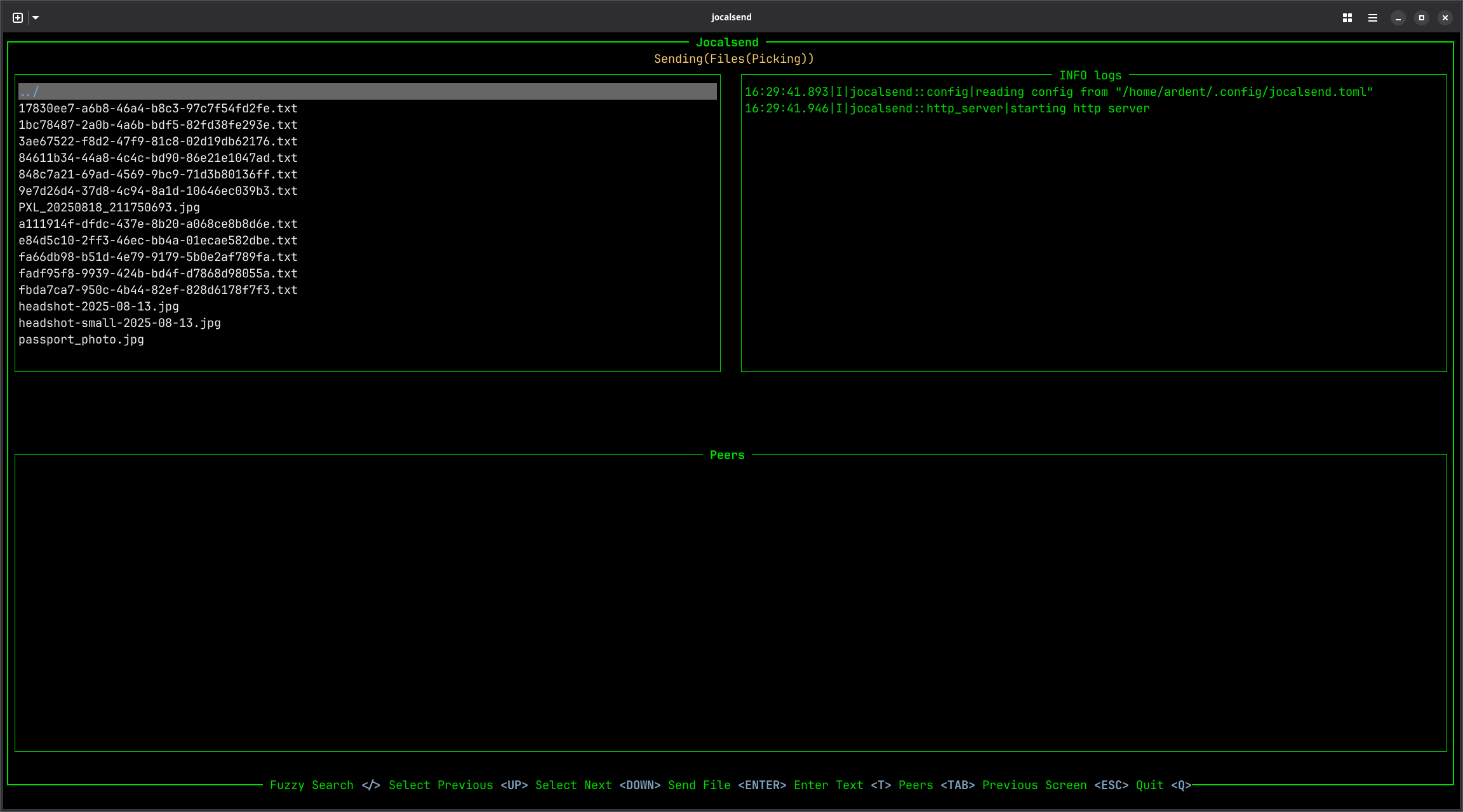The width and height of the screenshot is (1463, 812).
Task: Click the Send File ENTER hint
Action: point(726,785)
